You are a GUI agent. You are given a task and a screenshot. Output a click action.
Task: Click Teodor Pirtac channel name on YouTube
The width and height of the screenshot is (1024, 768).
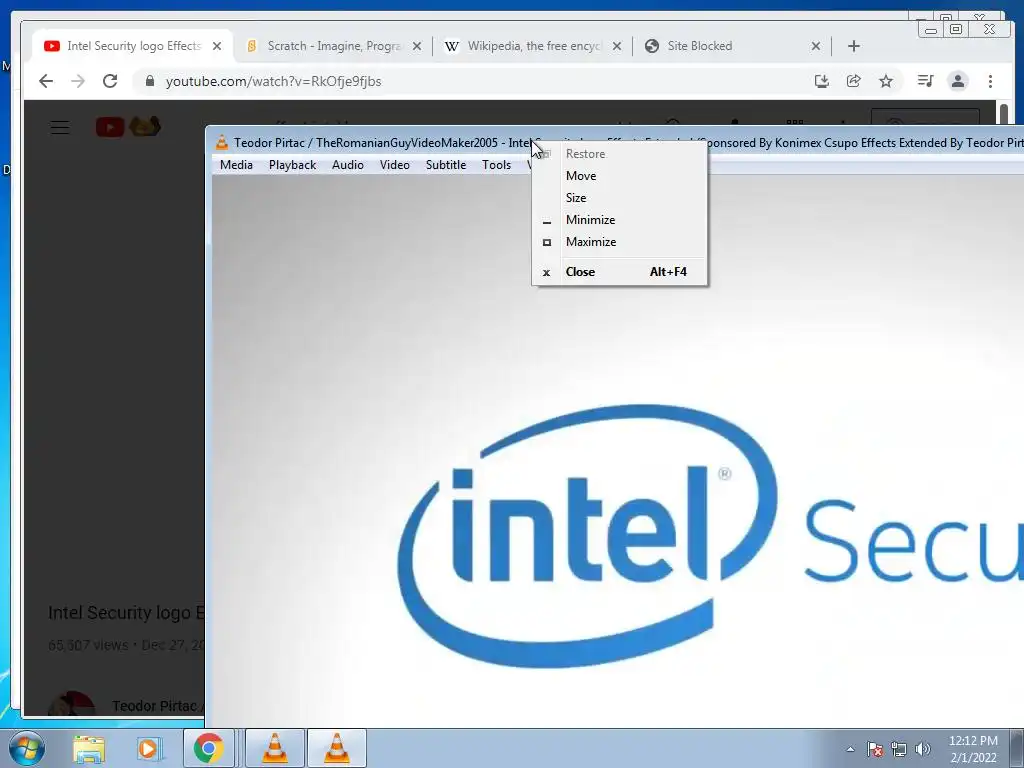tap(157, 706)
